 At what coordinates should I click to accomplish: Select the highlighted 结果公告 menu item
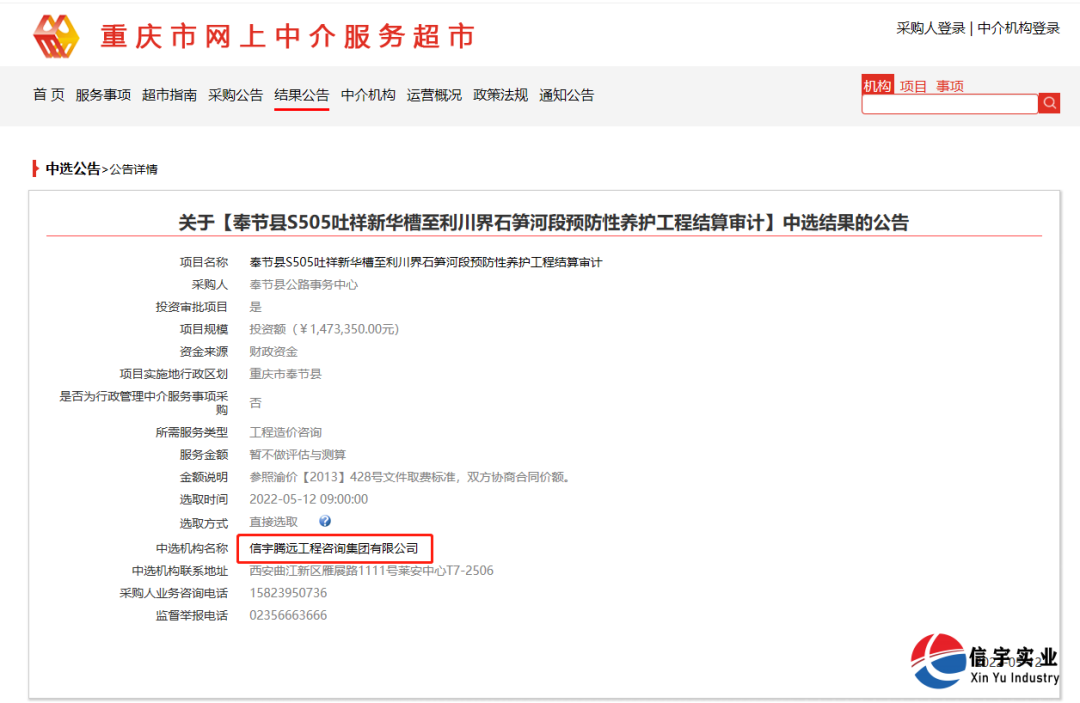[x=301, y=95]
